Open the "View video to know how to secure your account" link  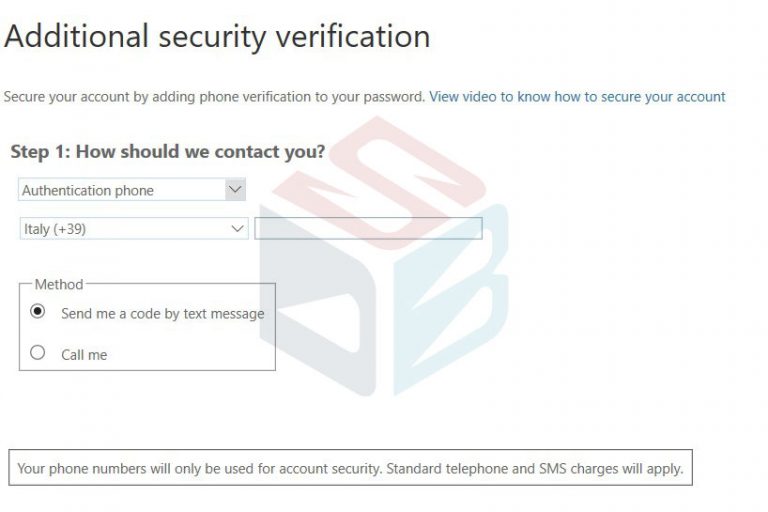tap(577, 97)
